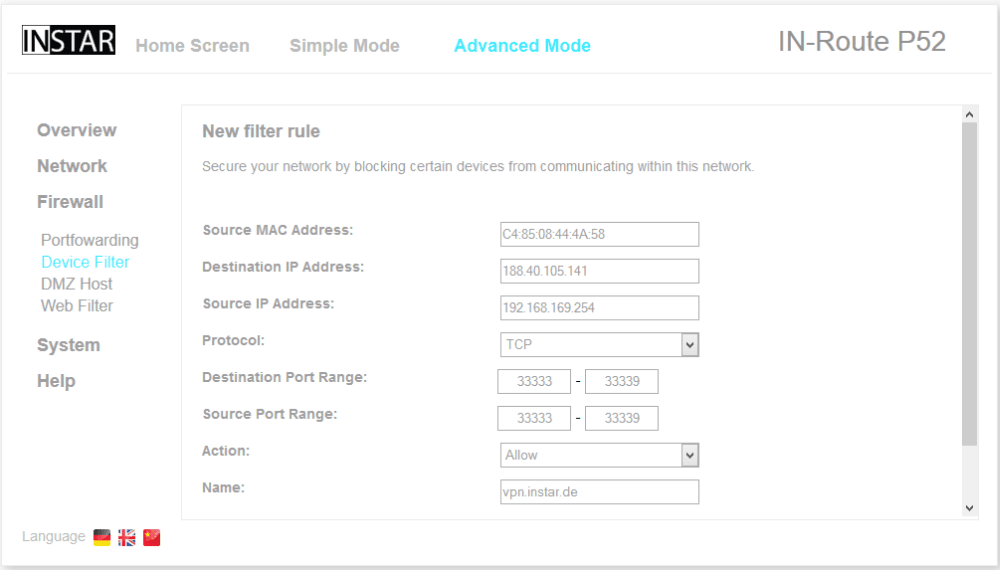Go to Home Screen tab
This screenshot has height=570, width=1000.
pyautogui.click(x=192, y=46)
